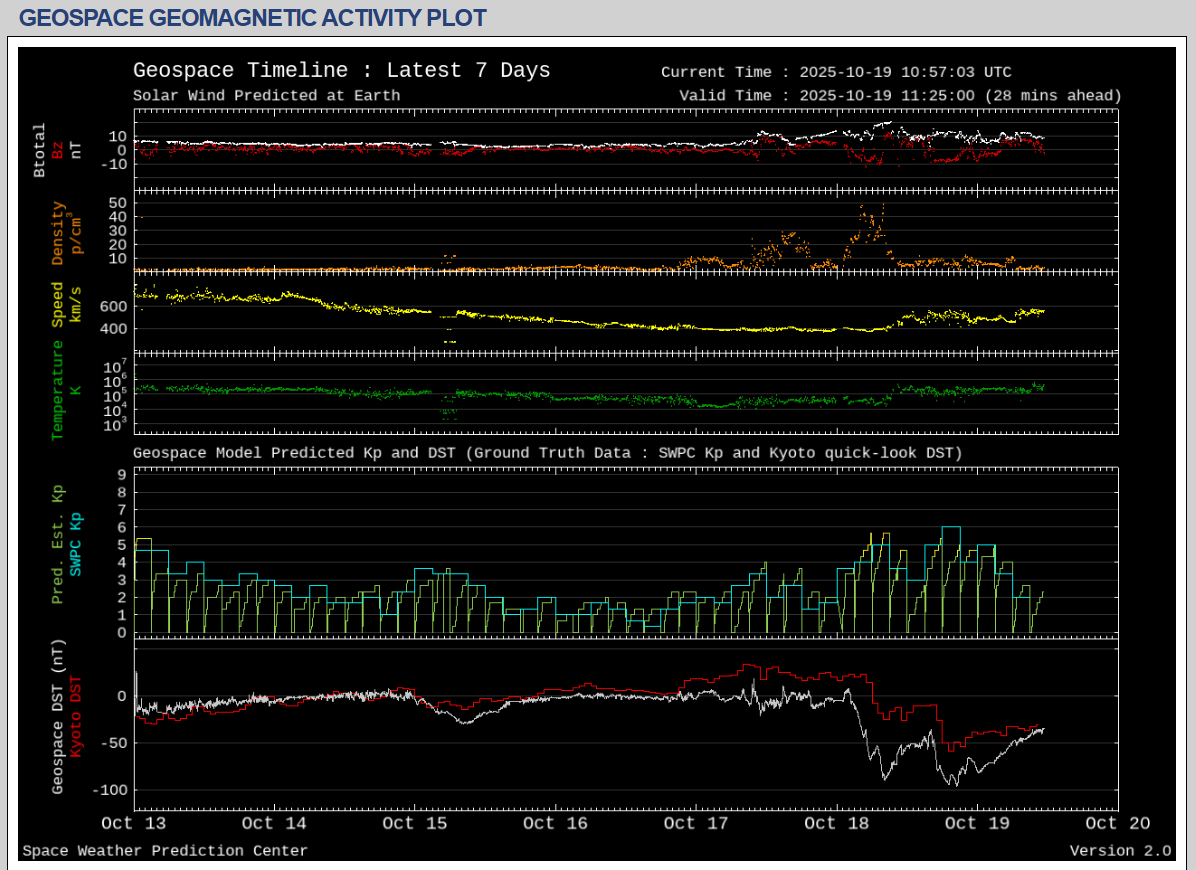Click the Geospace DST (nT) axis label
Screen dimensions: 1196x870
coord(58,716)
